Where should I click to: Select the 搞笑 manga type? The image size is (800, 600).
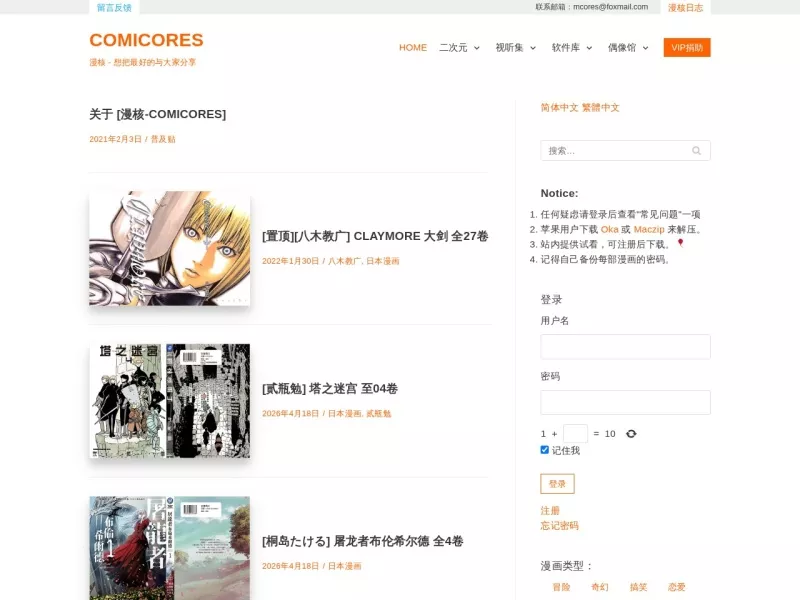638,587
